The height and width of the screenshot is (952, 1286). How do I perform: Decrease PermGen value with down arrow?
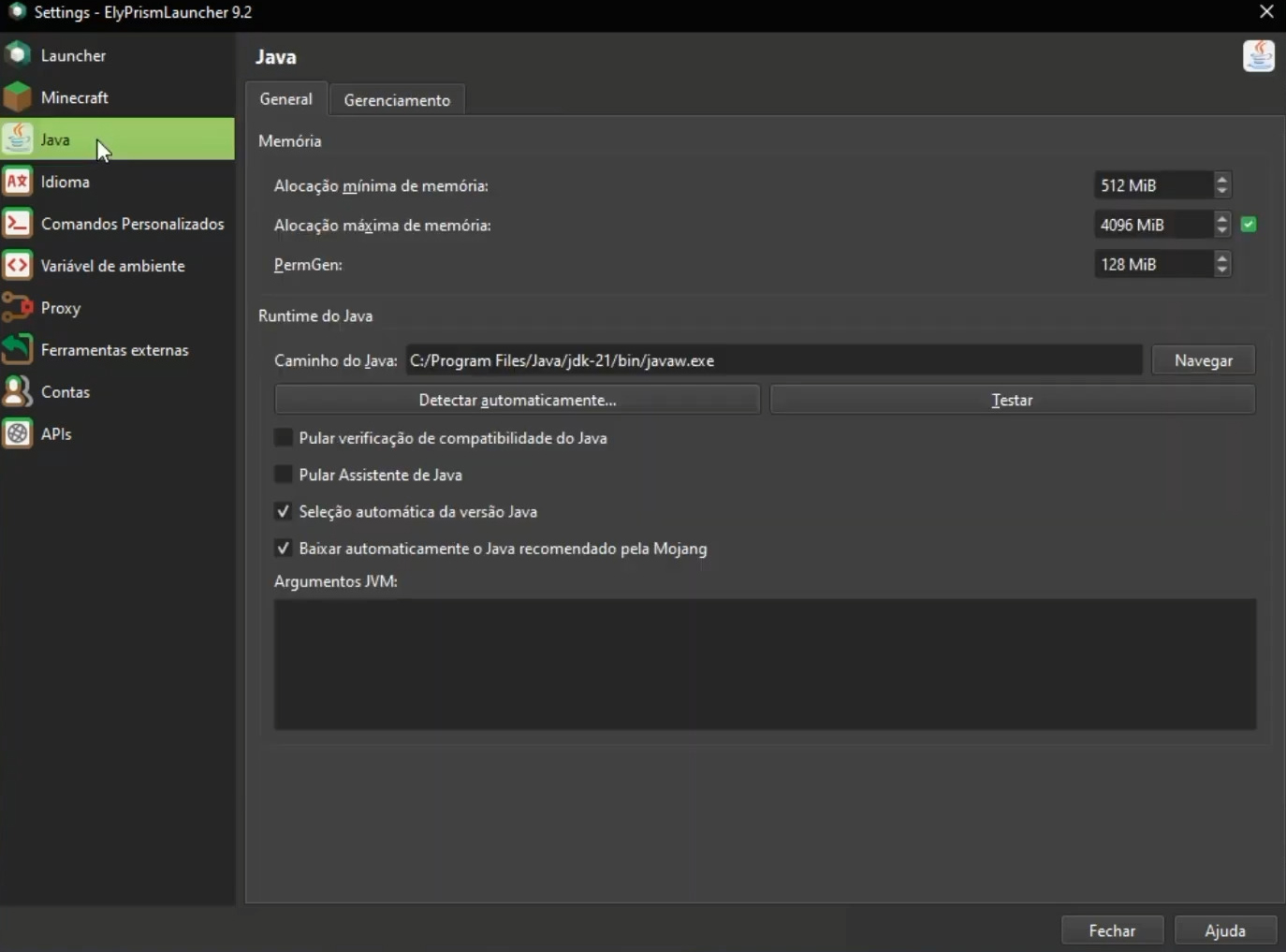(x=1221, y=270)
